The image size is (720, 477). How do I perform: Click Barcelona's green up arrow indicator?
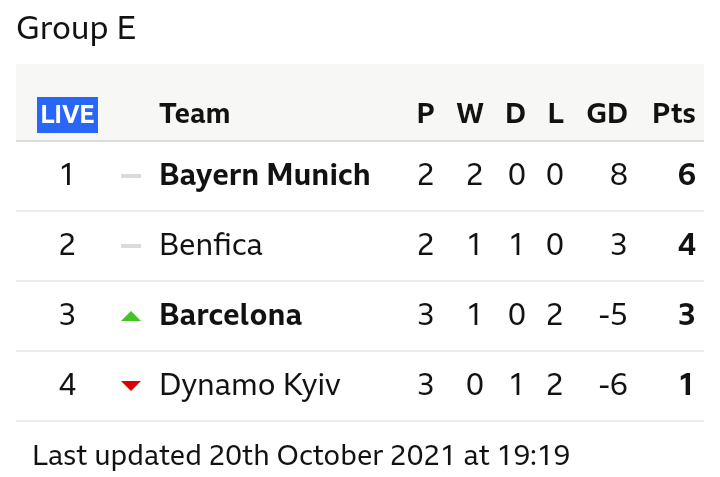131,316
